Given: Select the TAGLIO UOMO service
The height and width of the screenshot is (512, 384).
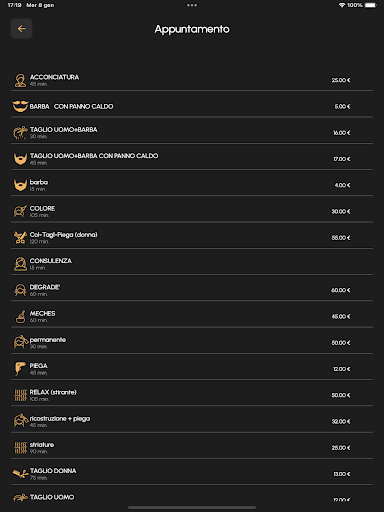Looking at the screenshot, I should click(x=192, y=499).
